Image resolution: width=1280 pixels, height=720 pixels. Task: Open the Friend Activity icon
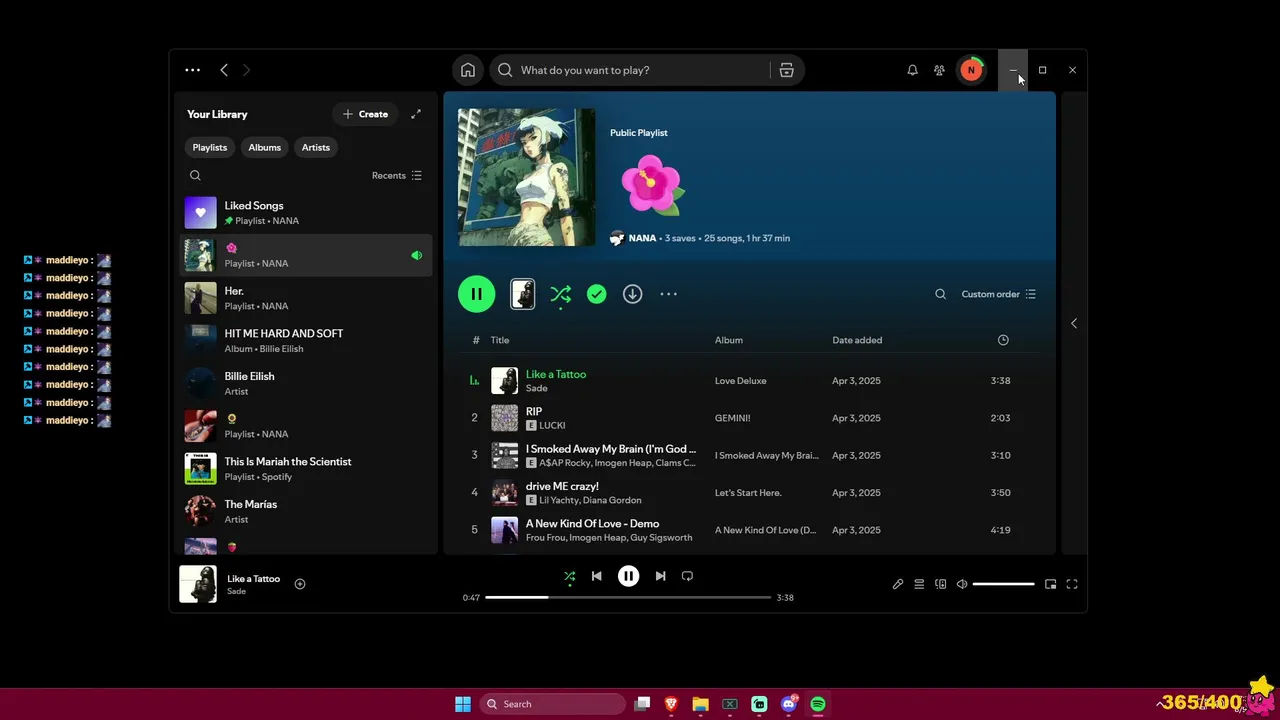click(939, 70)
